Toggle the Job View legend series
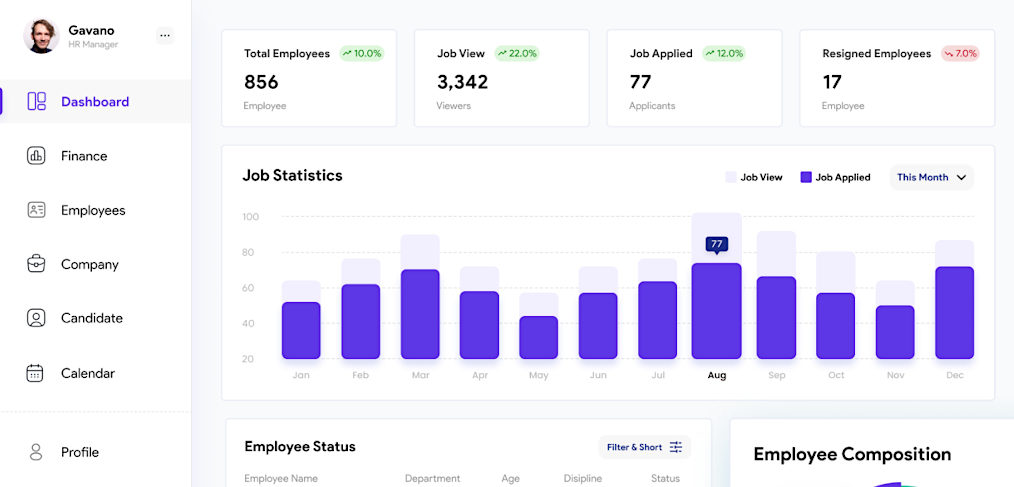Viewport: 1014px width, 487px height. (x=754, y=177)
